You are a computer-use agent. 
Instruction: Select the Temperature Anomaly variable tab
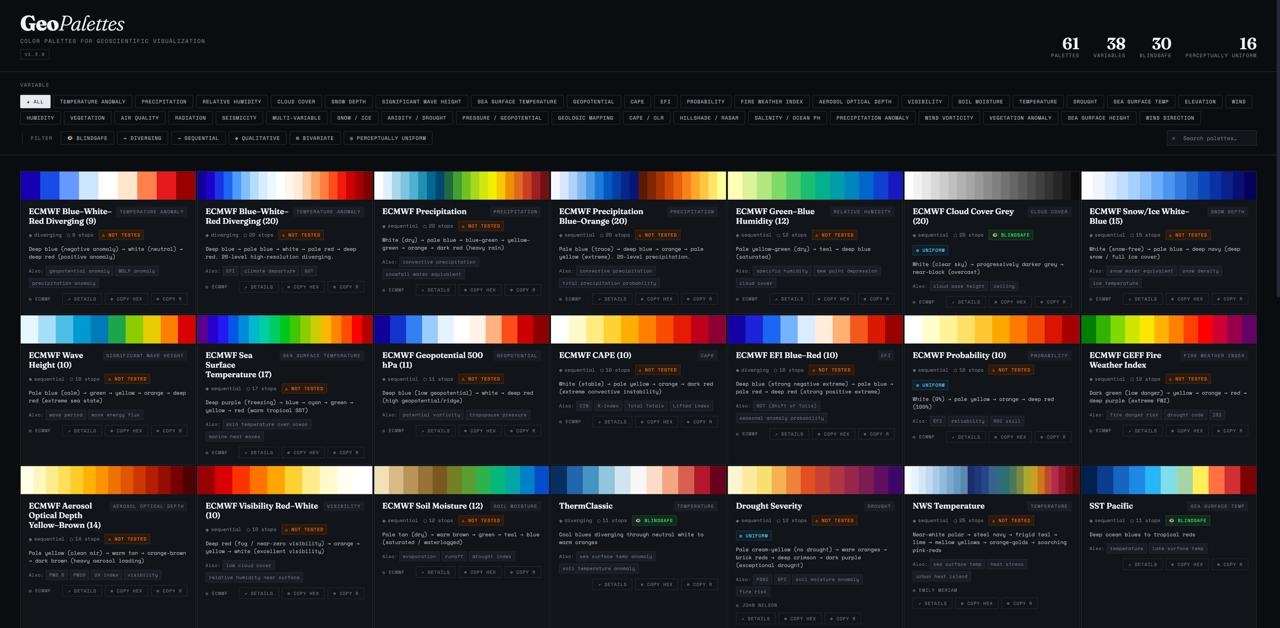pyautogui.click(x=93, y=101)
